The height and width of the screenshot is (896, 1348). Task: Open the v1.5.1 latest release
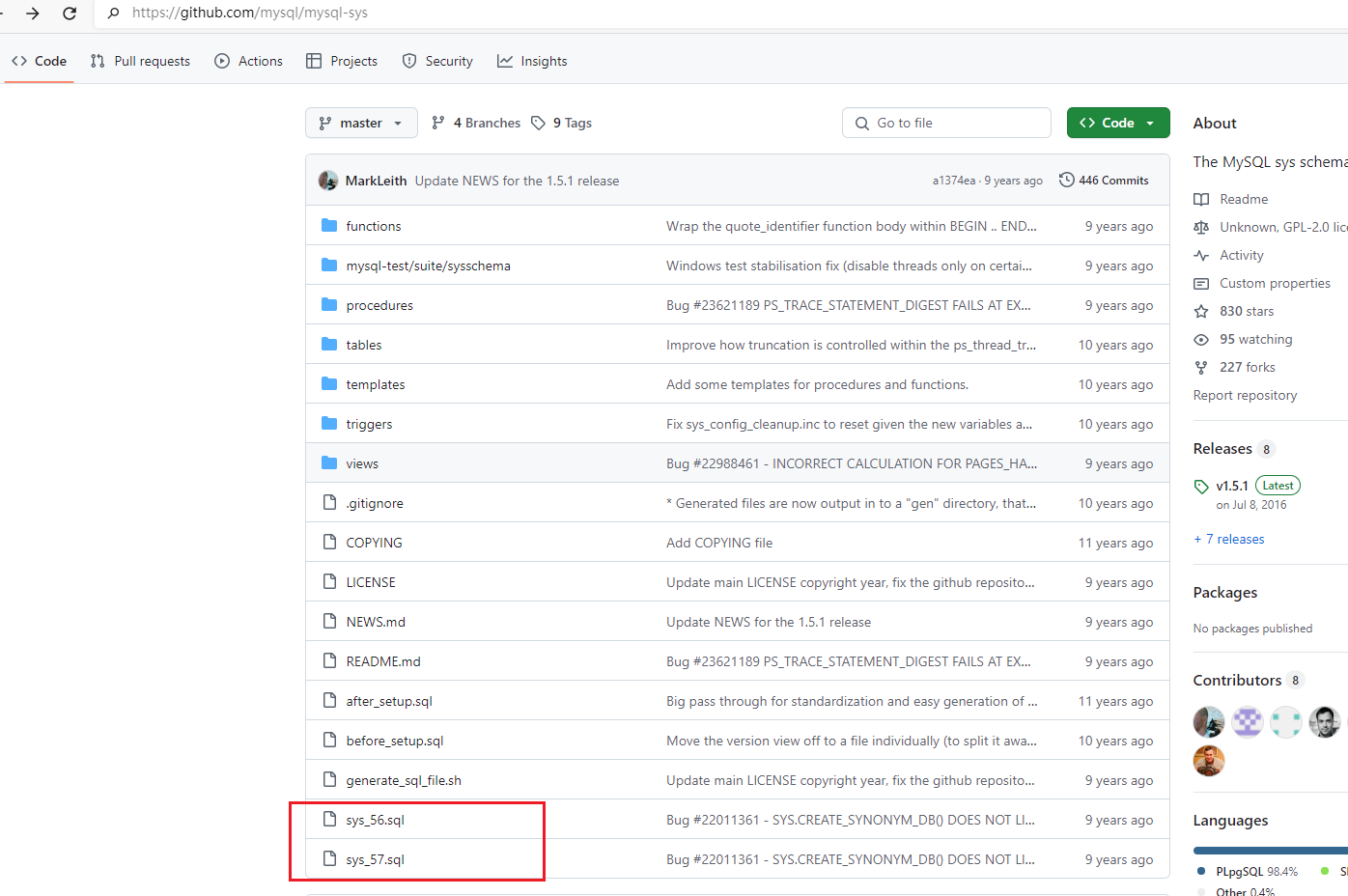(x=1232, y=486)
